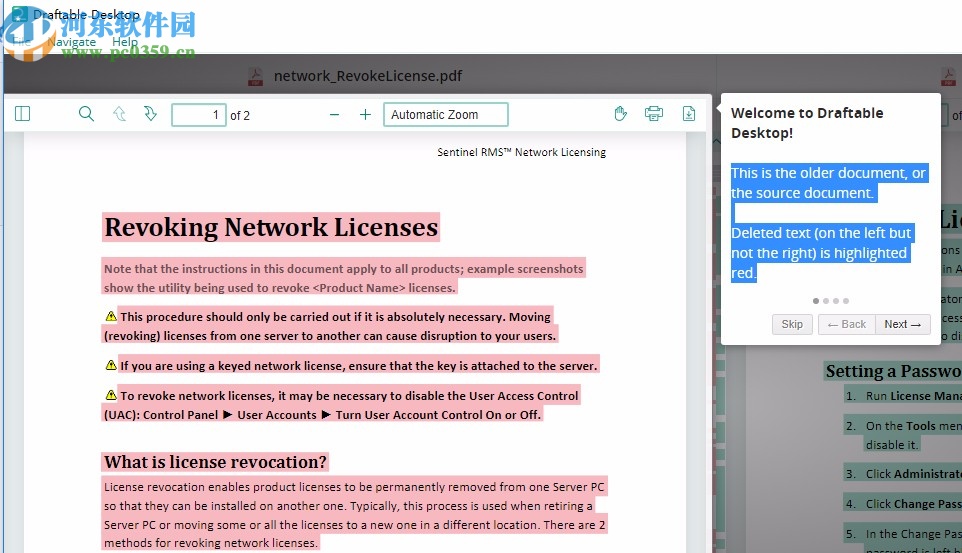Click warning icon before 'To revoke network licenses'
Viewport: 962px width, 553px height.
pos(111,395)
